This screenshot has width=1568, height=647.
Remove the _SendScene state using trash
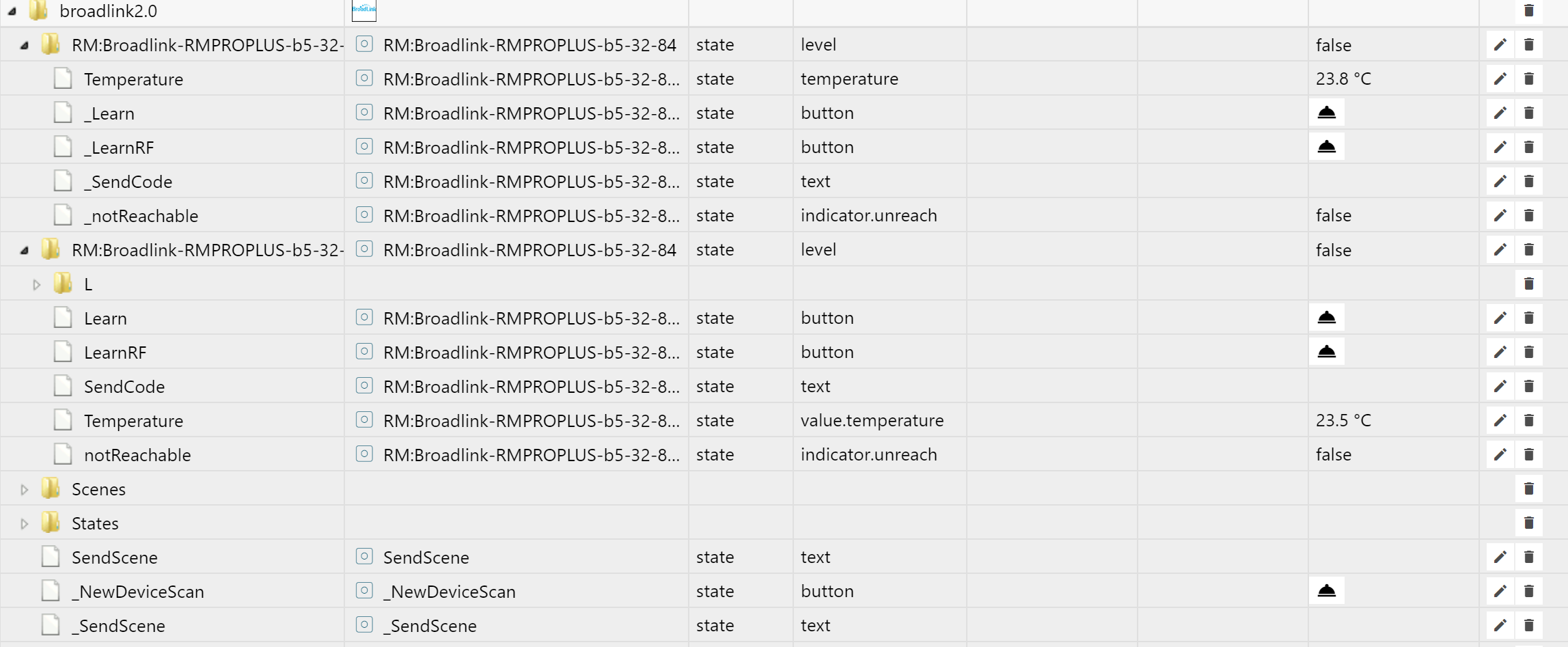point(1529,625)
